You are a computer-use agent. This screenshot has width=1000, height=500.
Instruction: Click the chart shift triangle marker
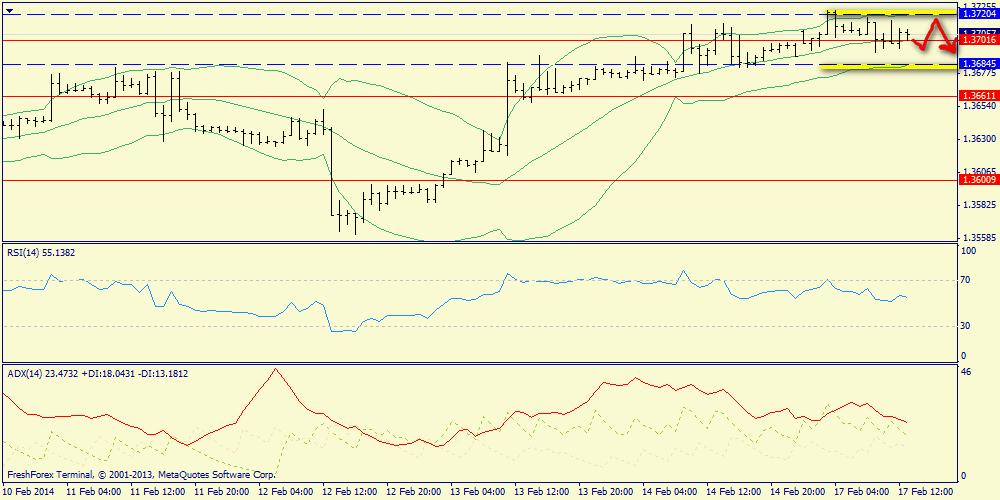point(9,10)
